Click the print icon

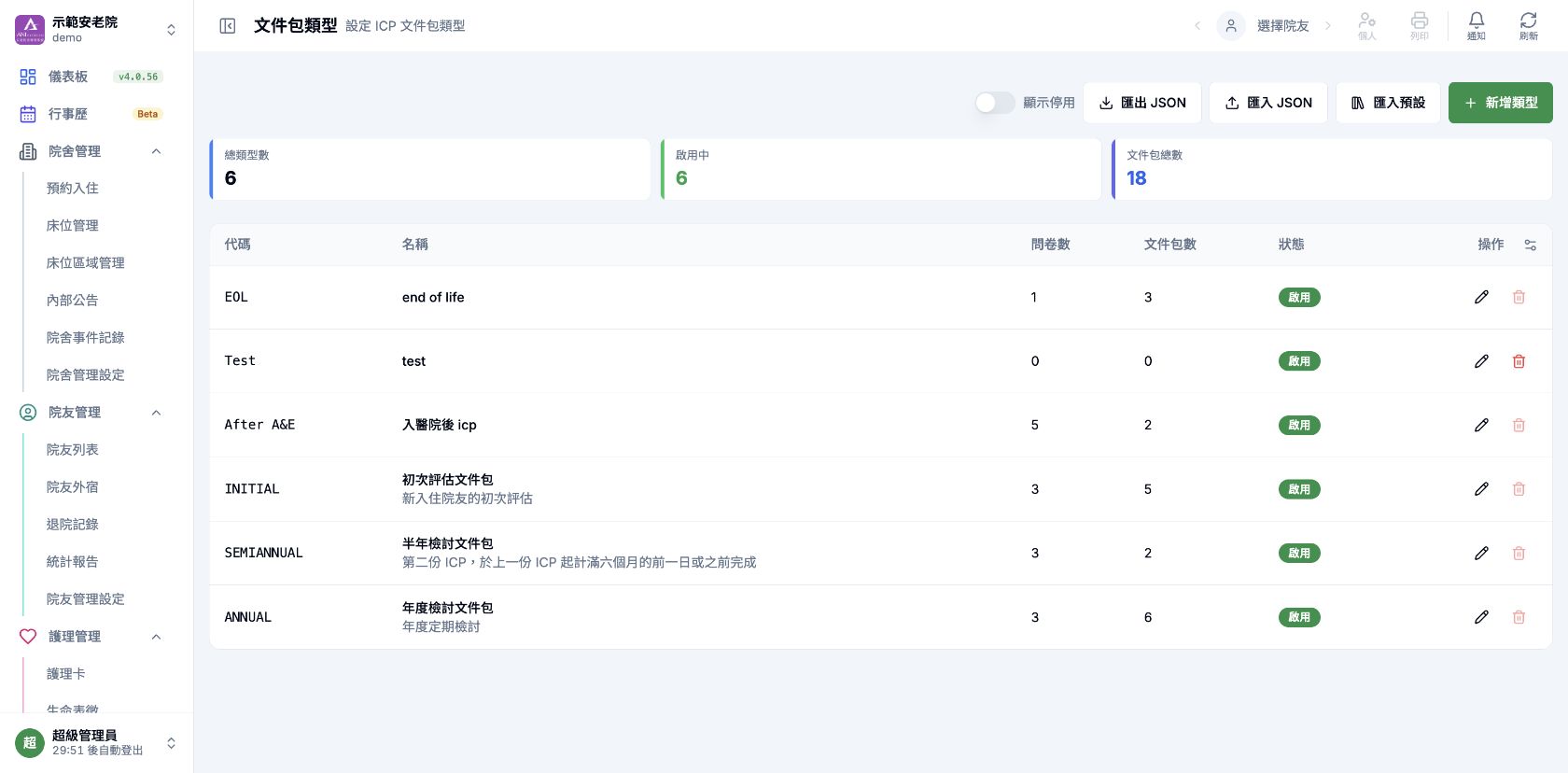coord(1420,26)
